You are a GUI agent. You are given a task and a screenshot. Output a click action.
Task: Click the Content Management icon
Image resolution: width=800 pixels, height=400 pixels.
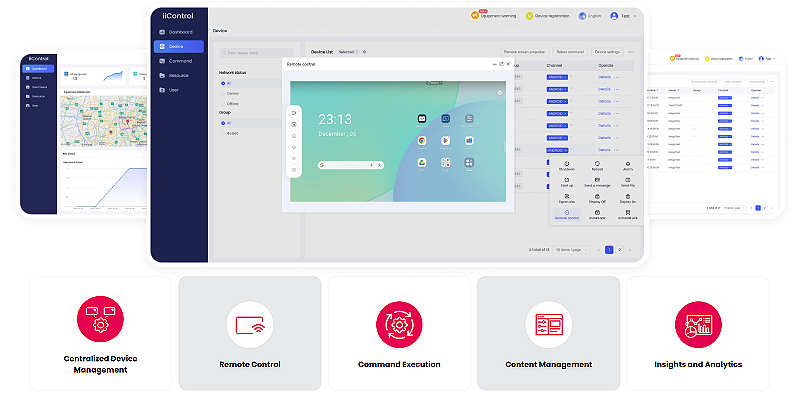click(547, 323)
